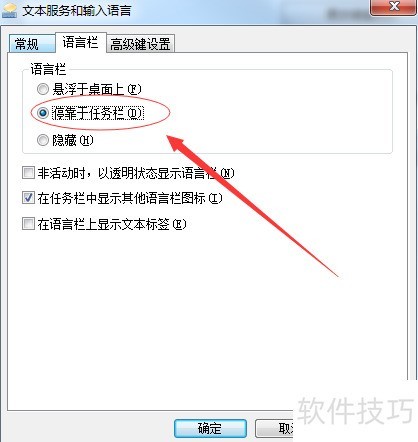This screenshot has height=442, width=418.
Task: Click the 文本服务和输入语言 title bar text
Action: point(77,10)
